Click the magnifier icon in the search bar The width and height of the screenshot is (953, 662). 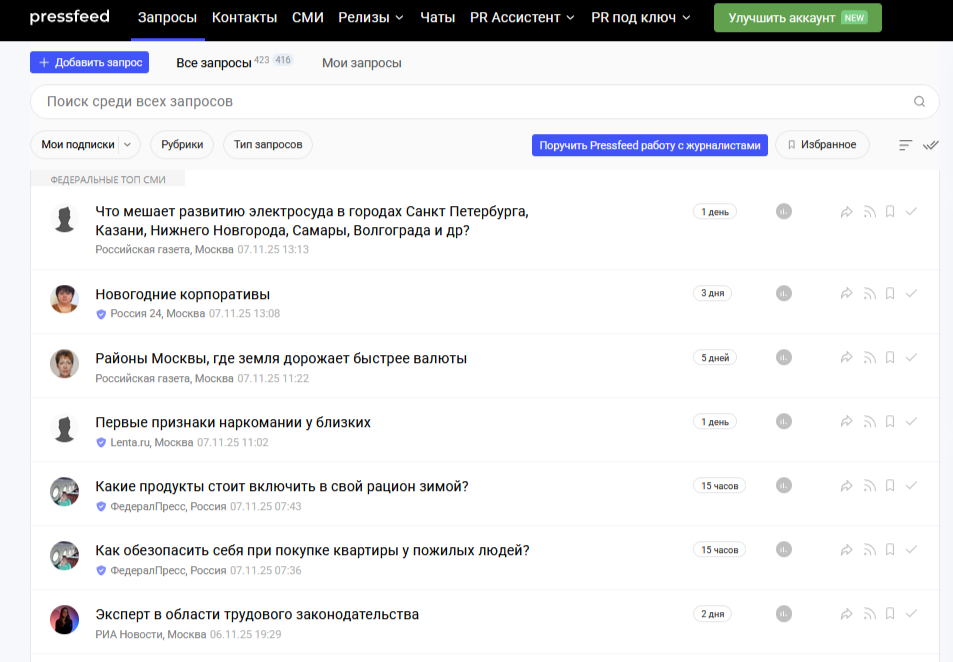coord(919,101)
